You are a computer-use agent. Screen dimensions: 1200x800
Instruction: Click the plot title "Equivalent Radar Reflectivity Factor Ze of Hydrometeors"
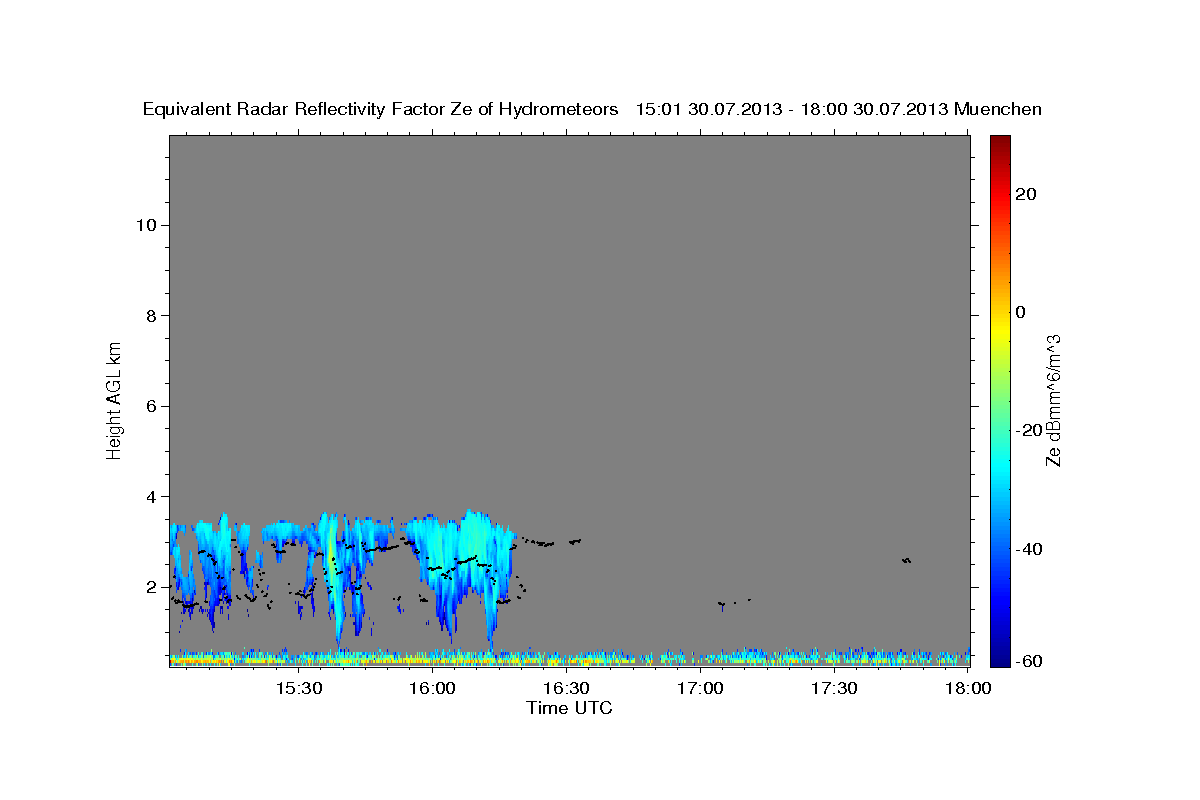click(381, 109)
